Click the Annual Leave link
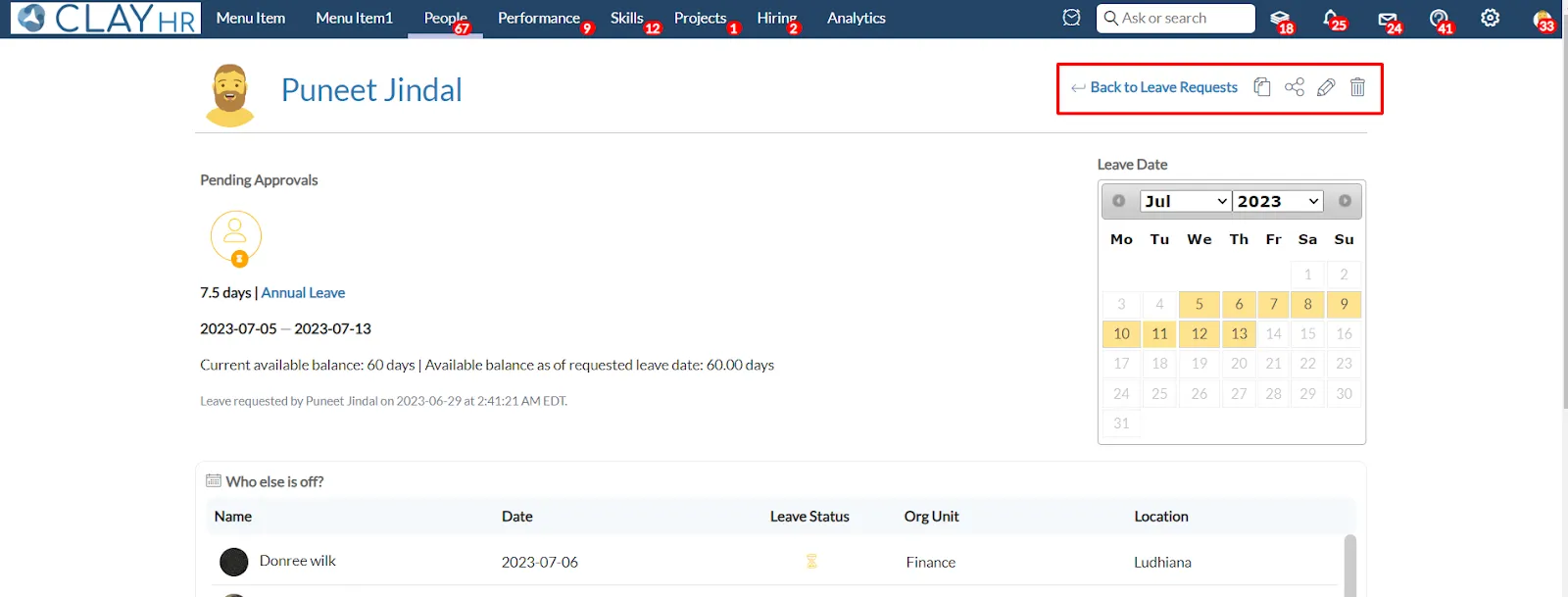This screenshot has width=1568, height=597. pos(303,292)
